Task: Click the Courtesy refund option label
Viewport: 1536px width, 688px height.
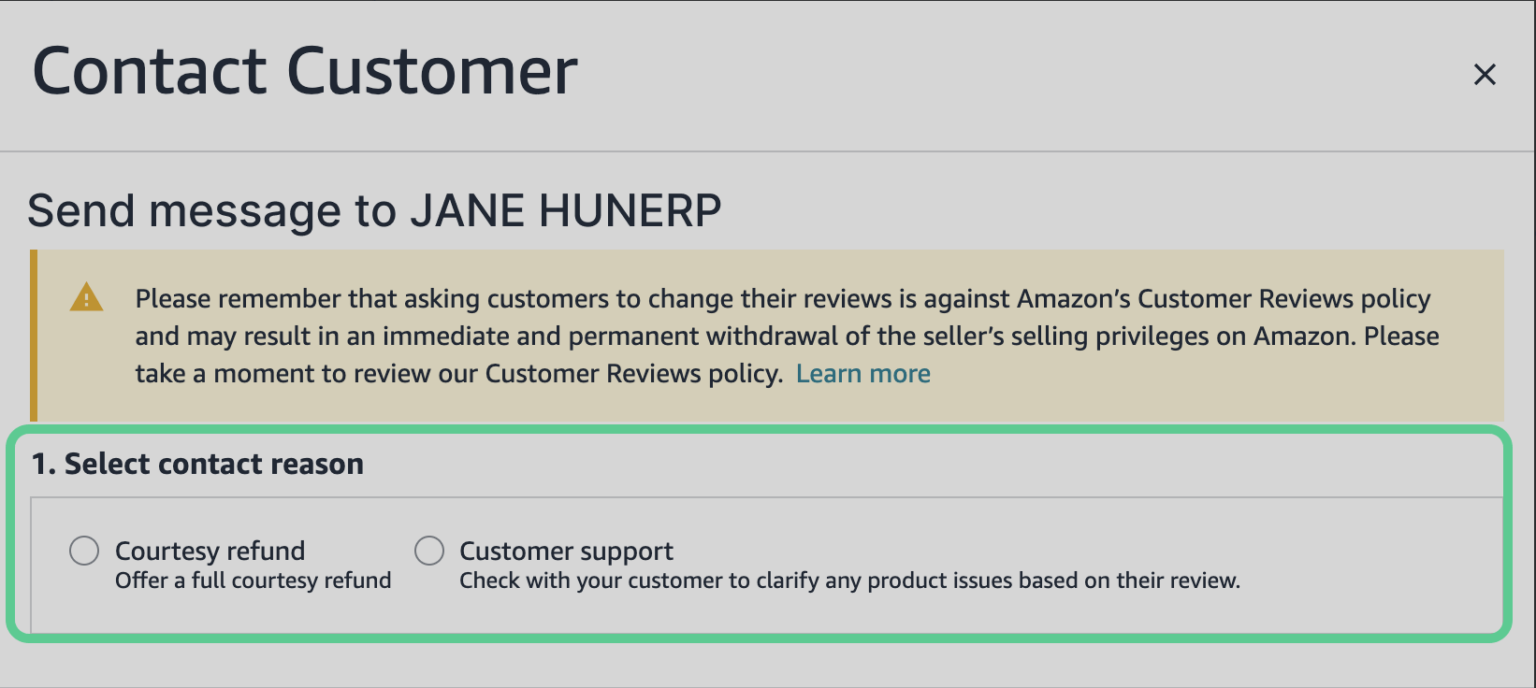Action: click(211, 550)
